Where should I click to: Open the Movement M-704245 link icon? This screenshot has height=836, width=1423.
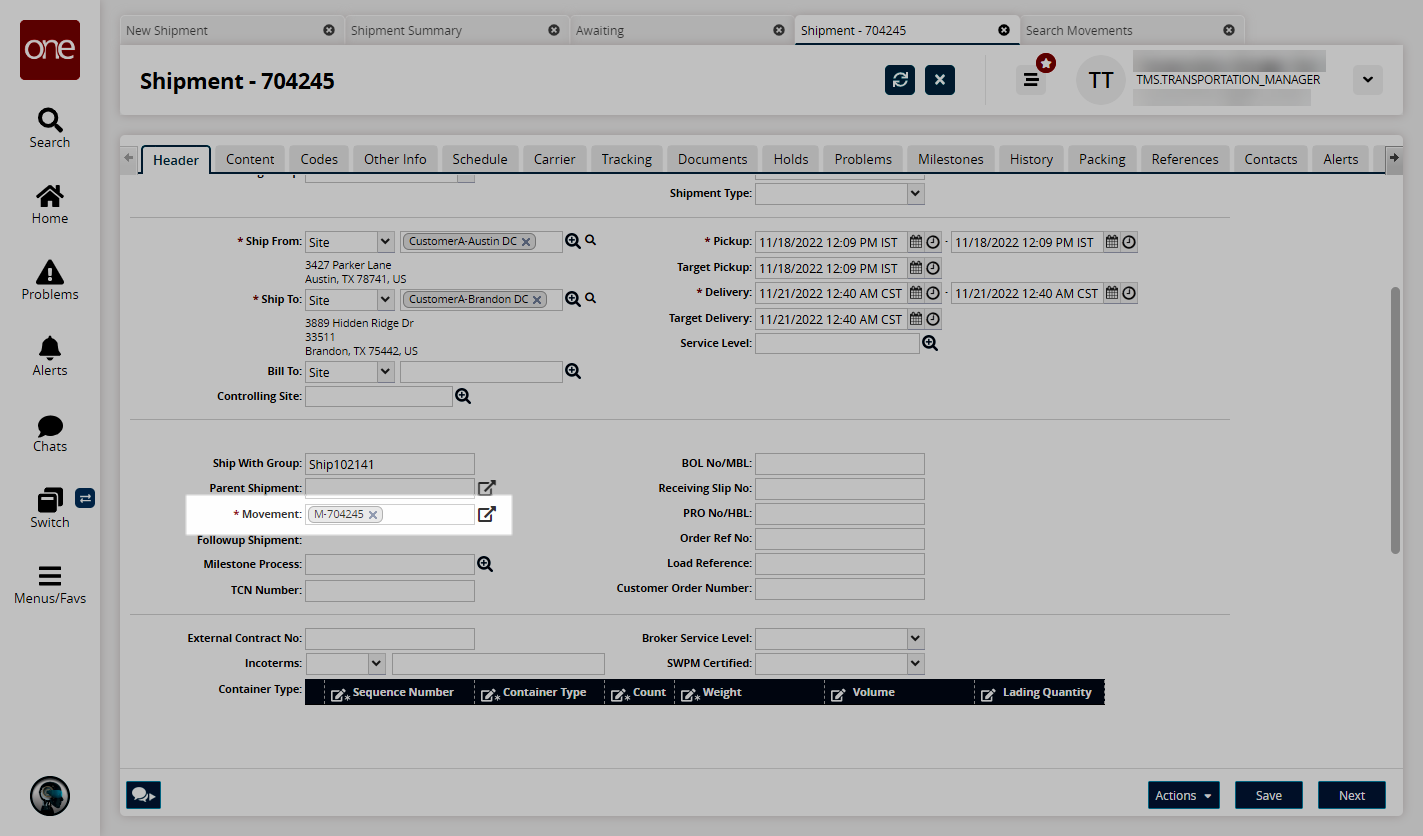pyautogui.click(x=486, y=514)
